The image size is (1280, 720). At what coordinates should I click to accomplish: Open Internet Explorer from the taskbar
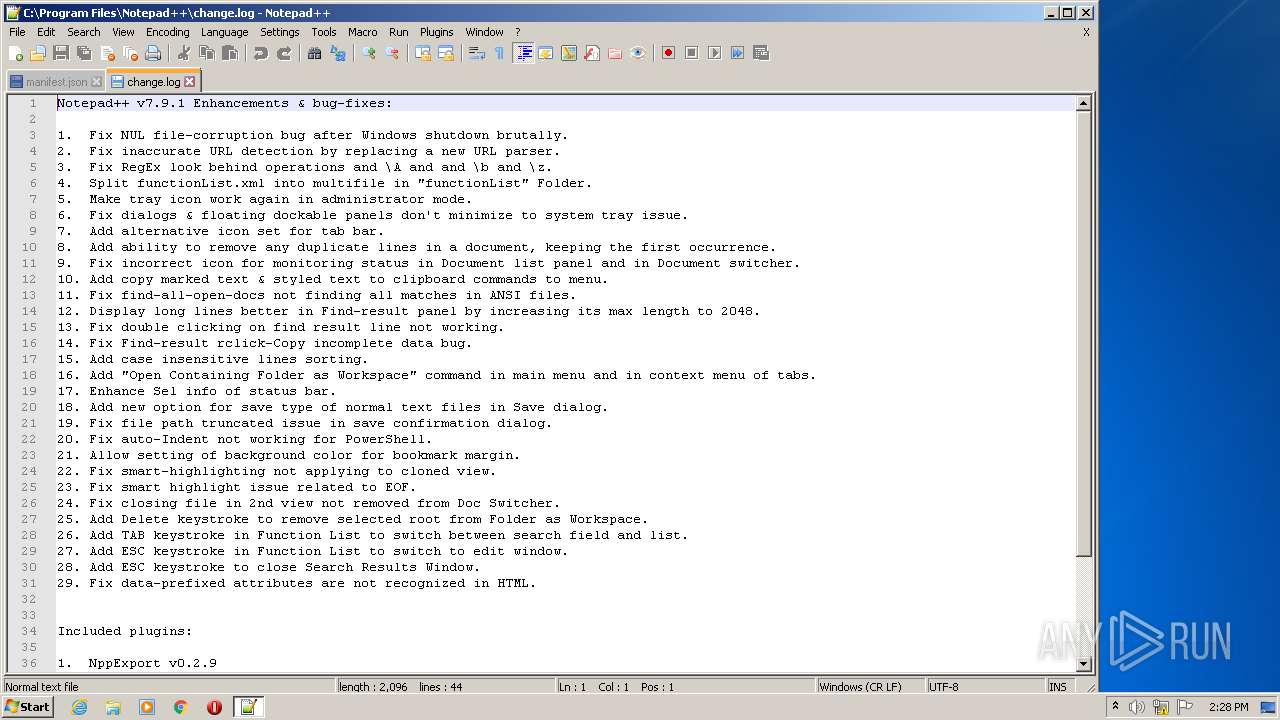[79, 707]
